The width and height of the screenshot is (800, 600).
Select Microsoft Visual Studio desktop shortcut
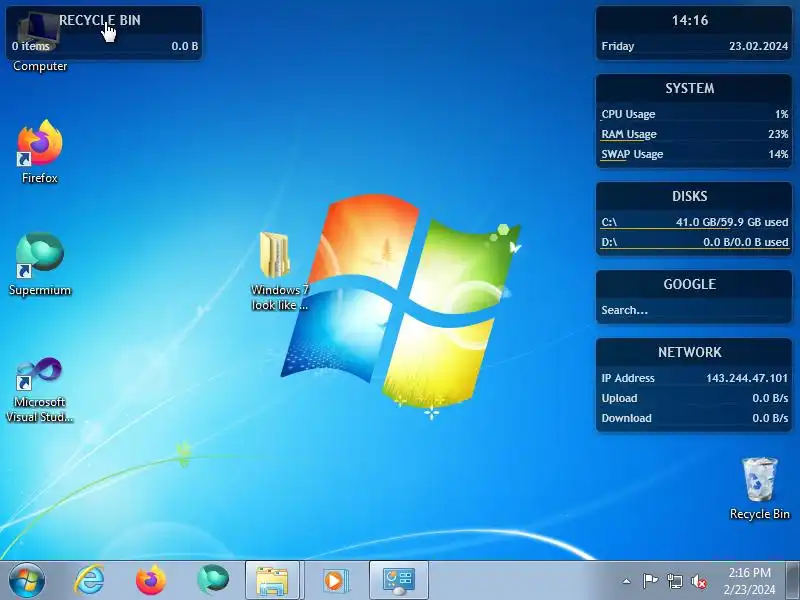(40, 390)
